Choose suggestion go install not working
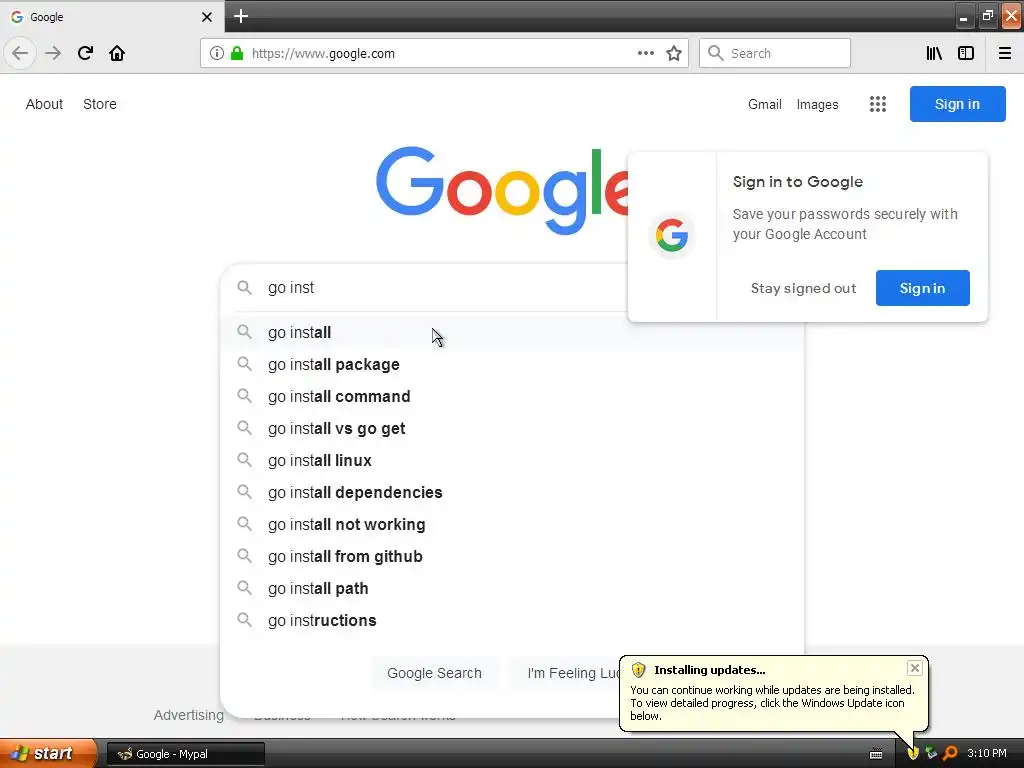 (512, 524)
